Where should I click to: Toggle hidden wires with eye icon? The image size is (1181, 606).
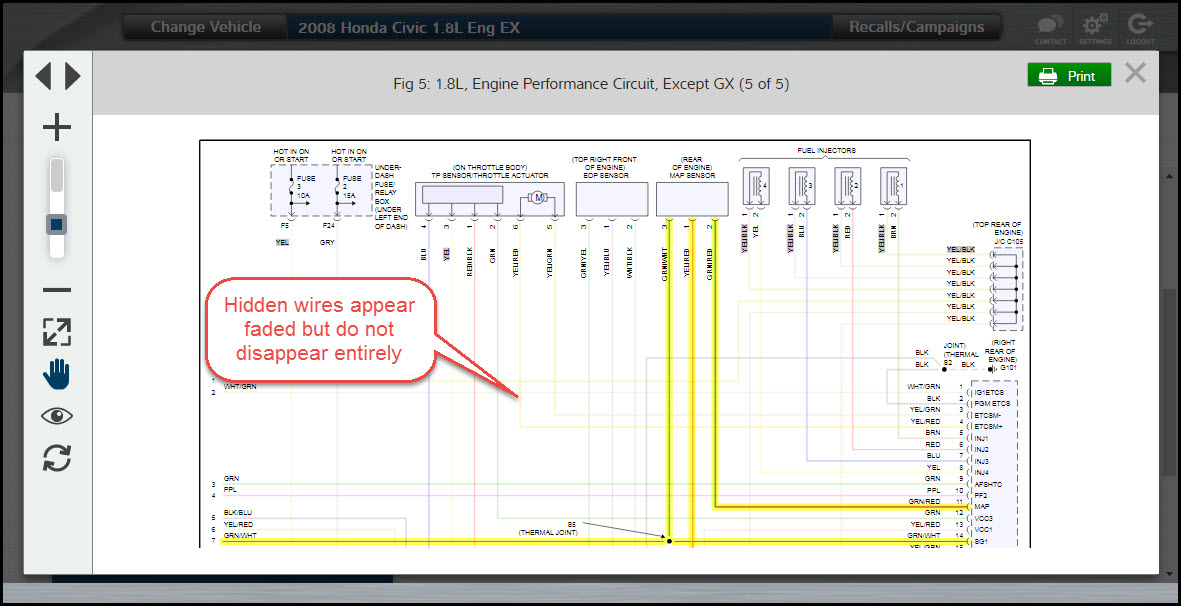click(x=57, y=416)
